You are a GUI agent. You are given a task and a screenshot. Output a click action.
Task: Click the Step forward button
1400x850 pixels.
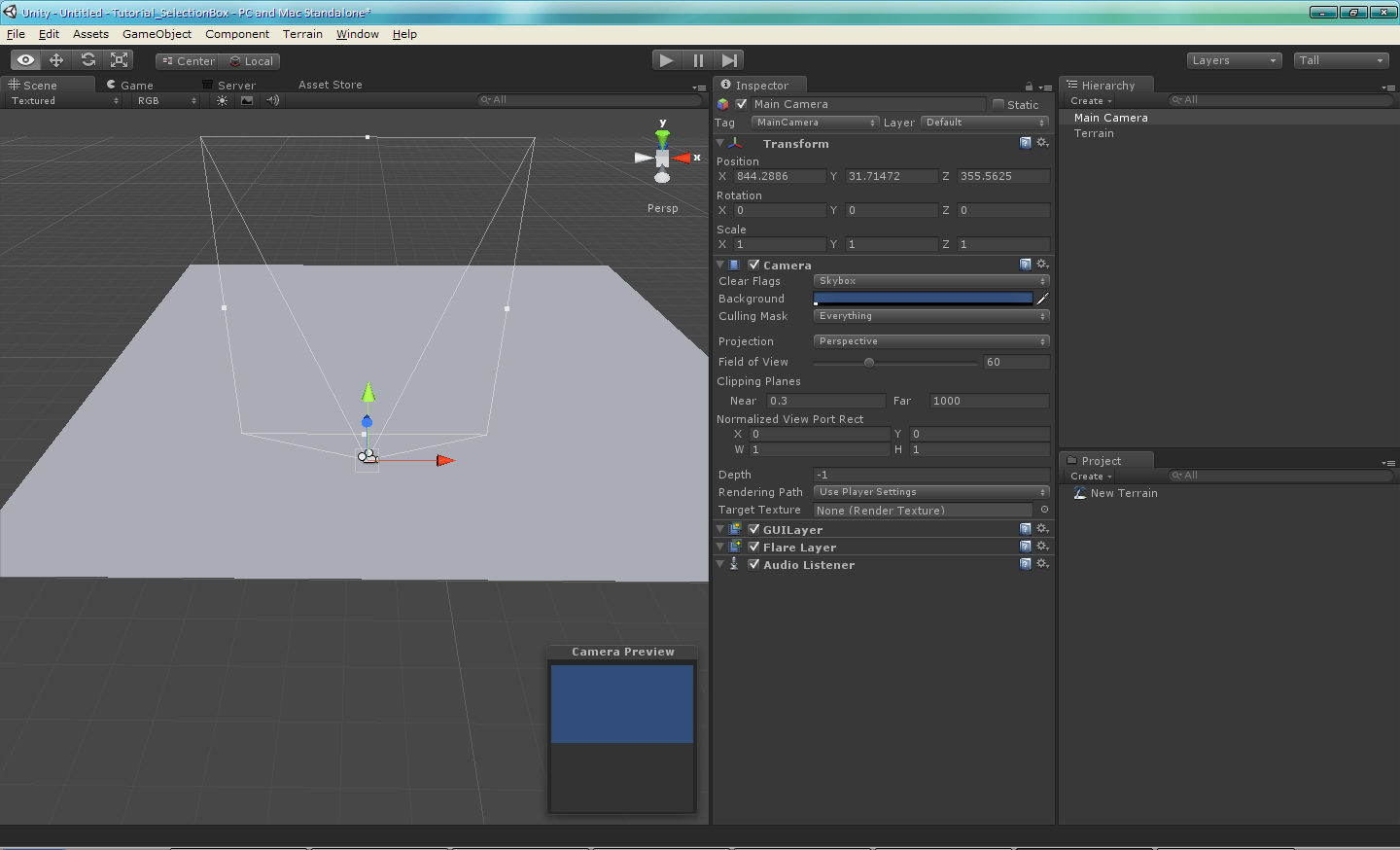coord(729,60)
